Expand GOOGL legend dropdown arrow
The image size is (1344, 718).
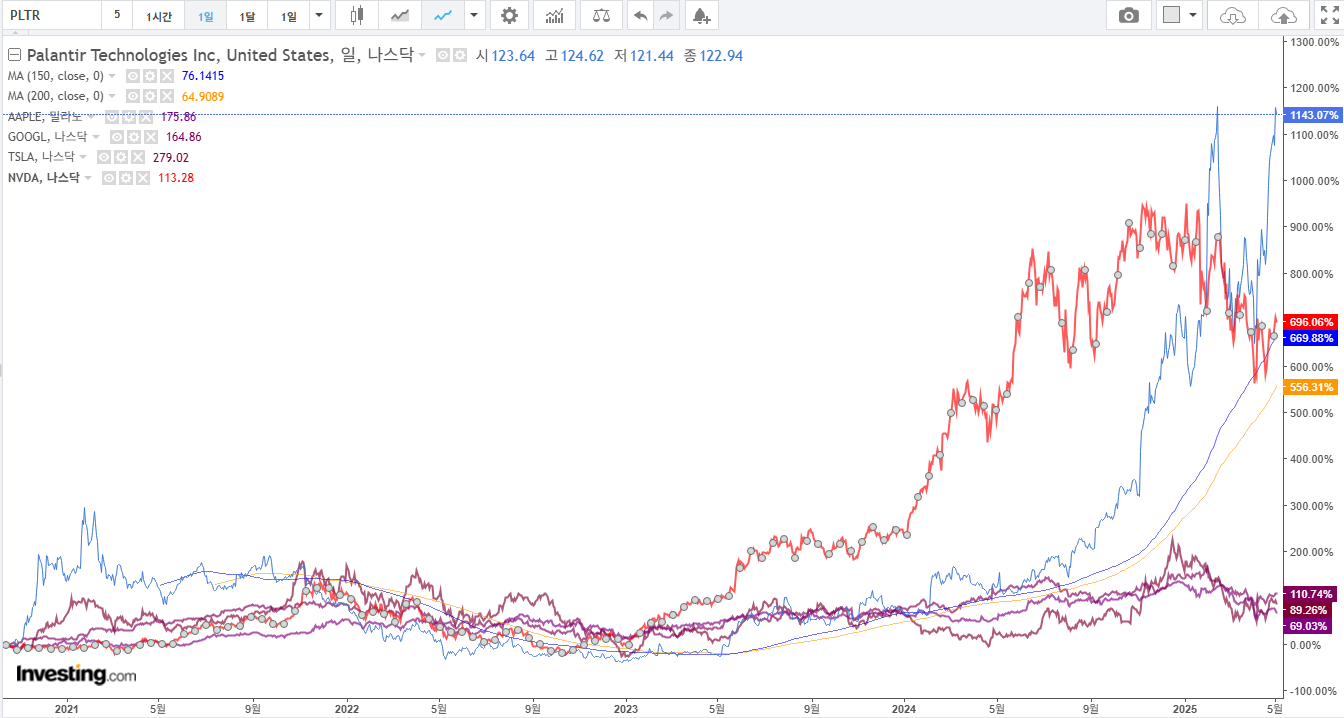[x=96, y=137]
